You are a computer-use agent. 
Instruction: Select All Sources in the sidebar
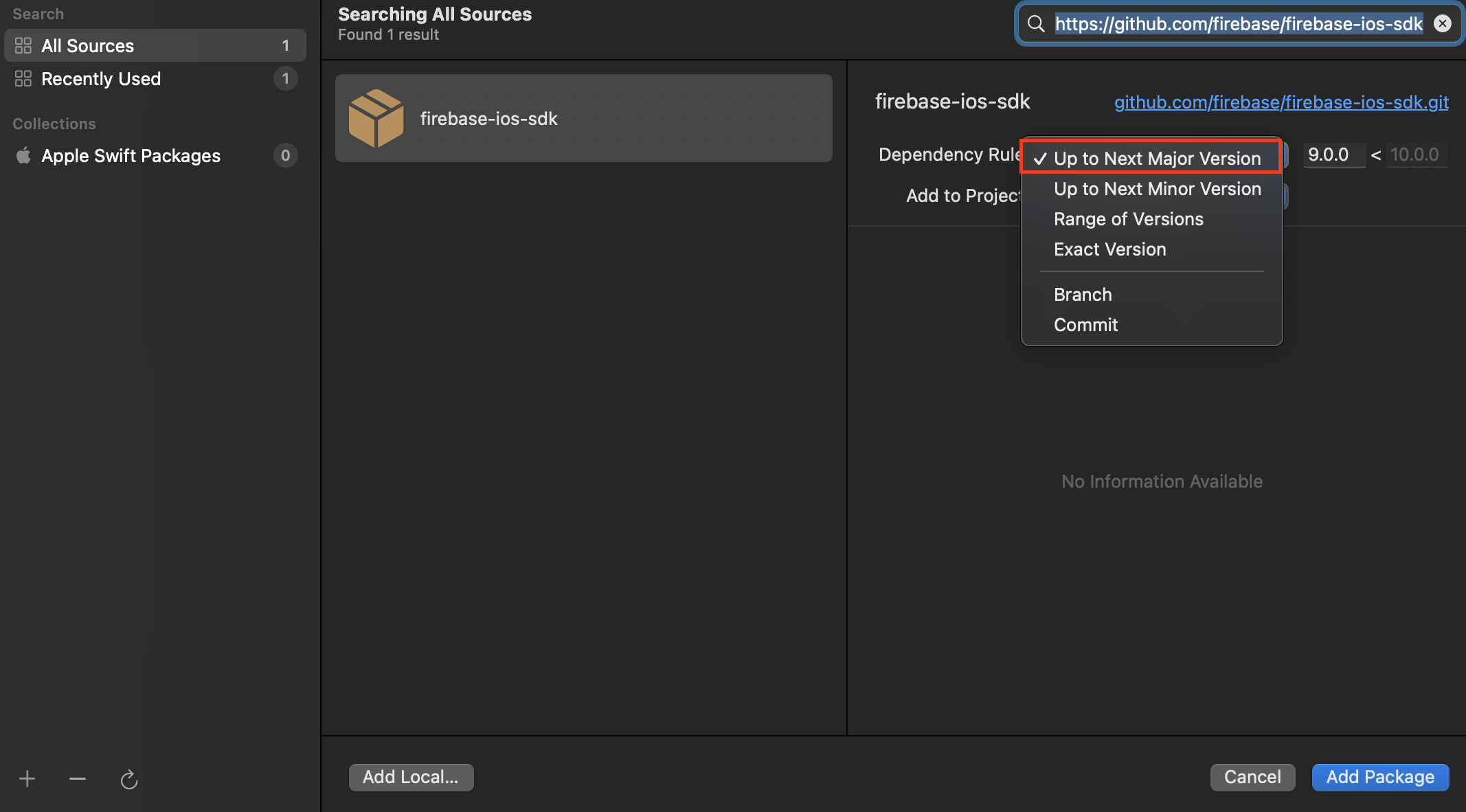[x=155, y=45]
